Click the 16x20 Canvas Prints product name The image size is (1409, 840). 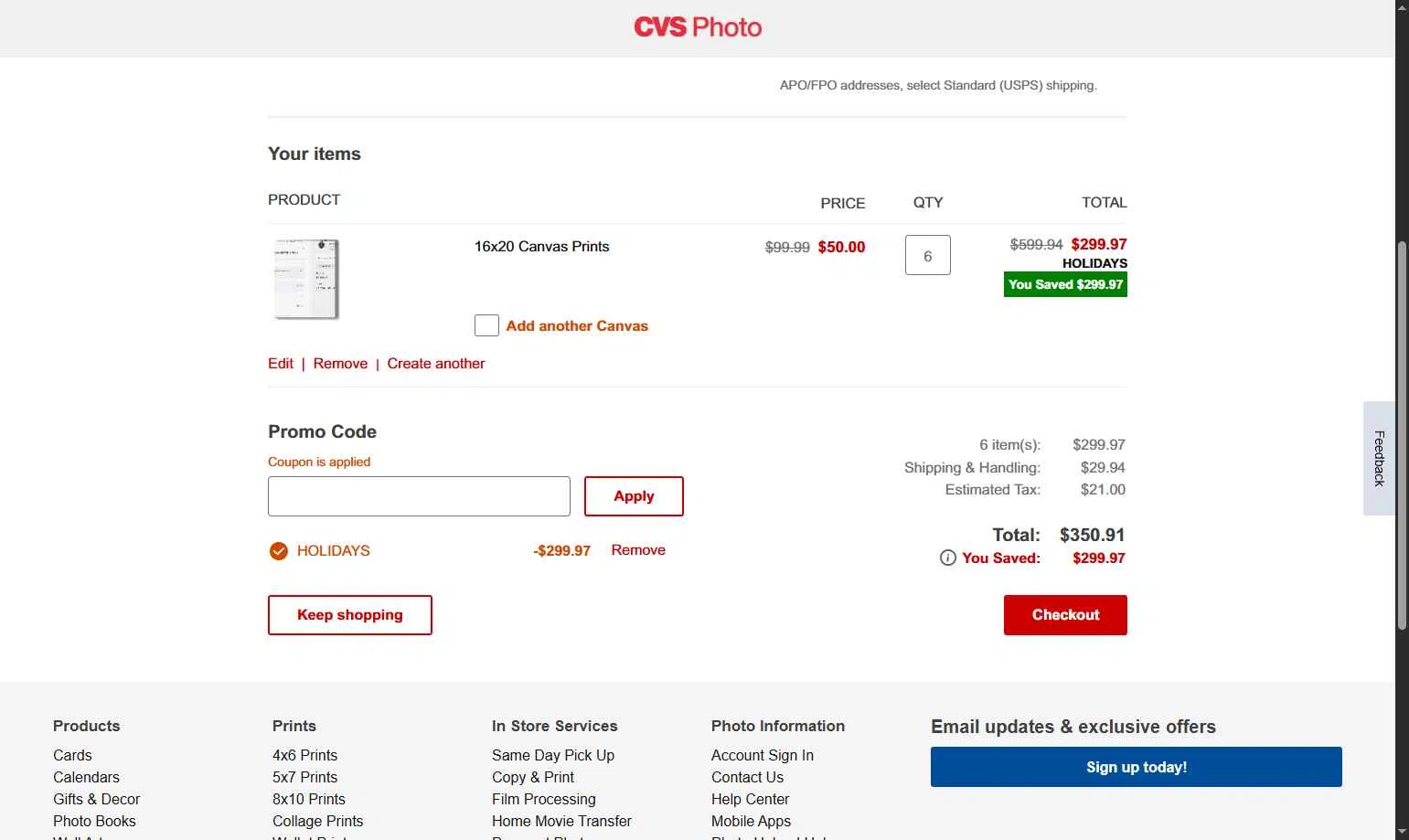click(541, 247)
